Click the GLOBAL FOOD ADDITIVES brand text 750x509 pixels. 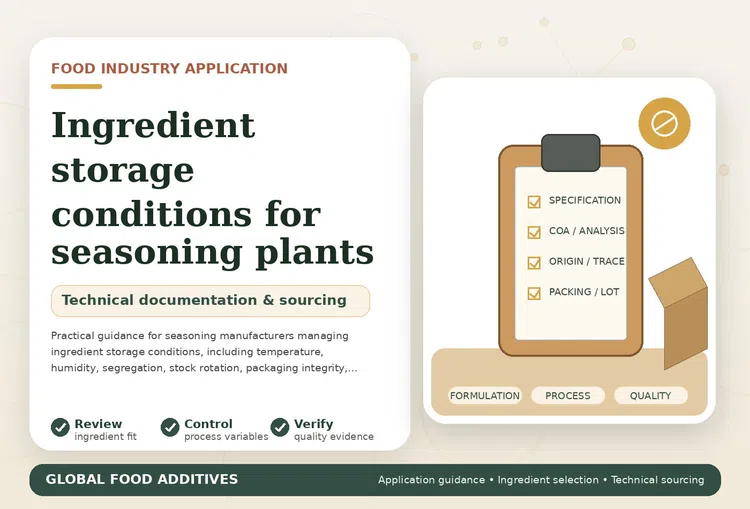[x=142, y=479]
